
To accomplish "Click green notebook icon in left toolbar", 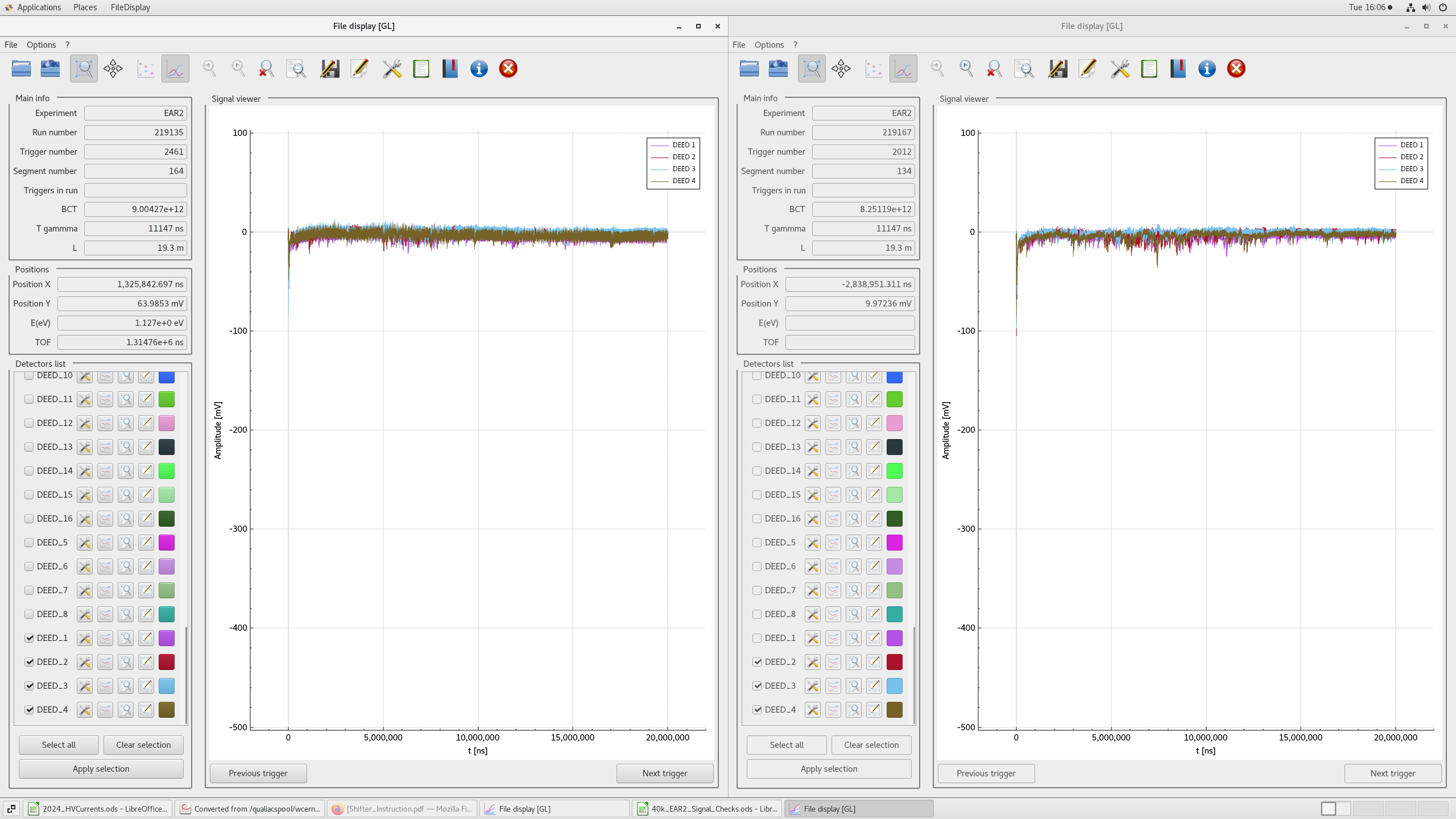I will point(421,68).
